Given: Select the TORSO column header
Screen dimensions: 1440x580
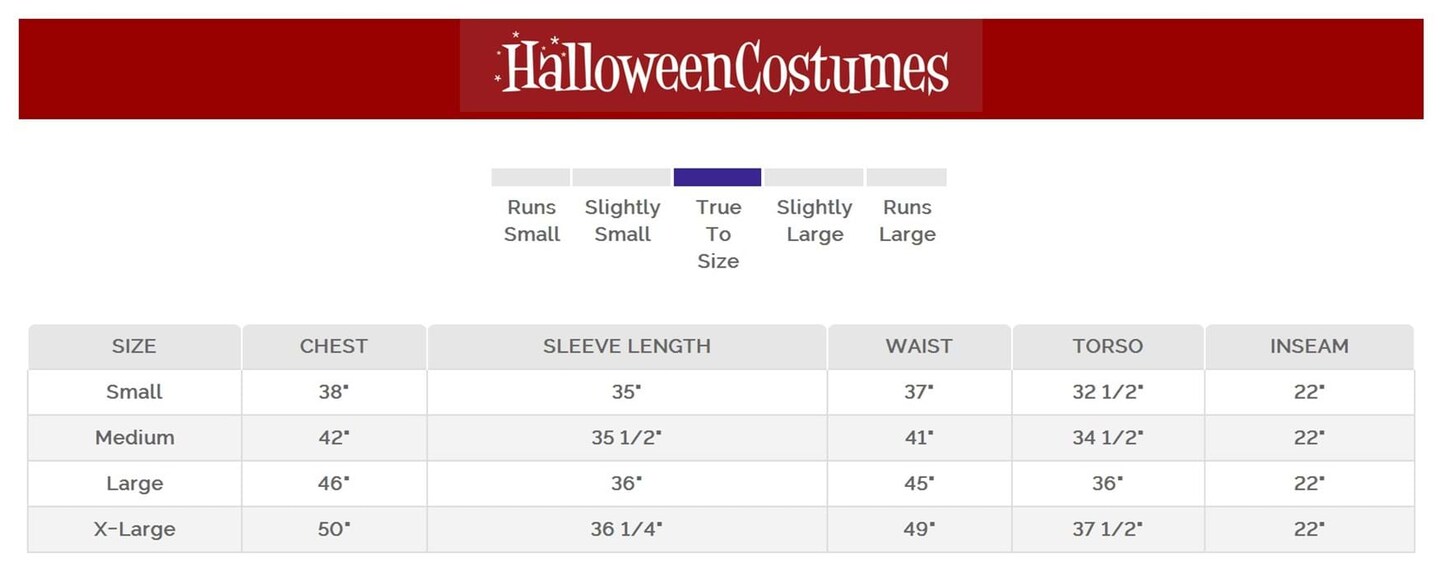Looking at the screenshot, I should 1107,346.
